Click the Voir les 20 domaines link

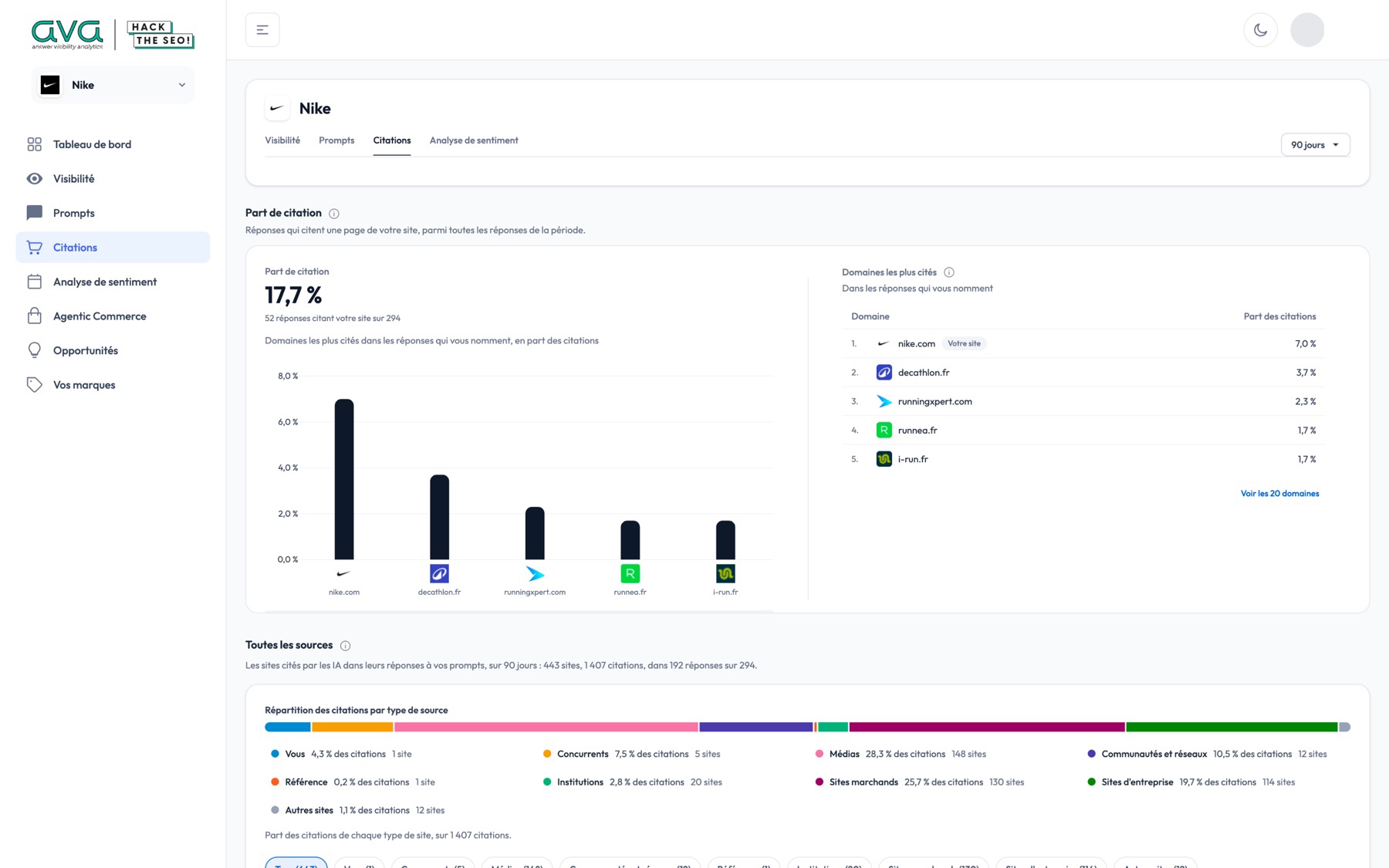[1279, 494]
